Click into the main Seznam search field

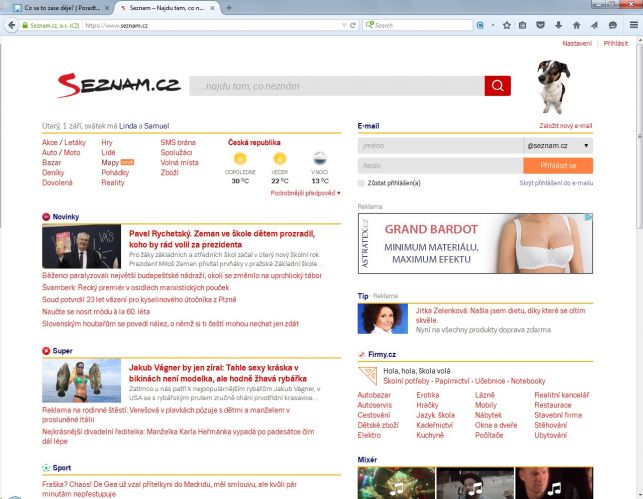337,86
